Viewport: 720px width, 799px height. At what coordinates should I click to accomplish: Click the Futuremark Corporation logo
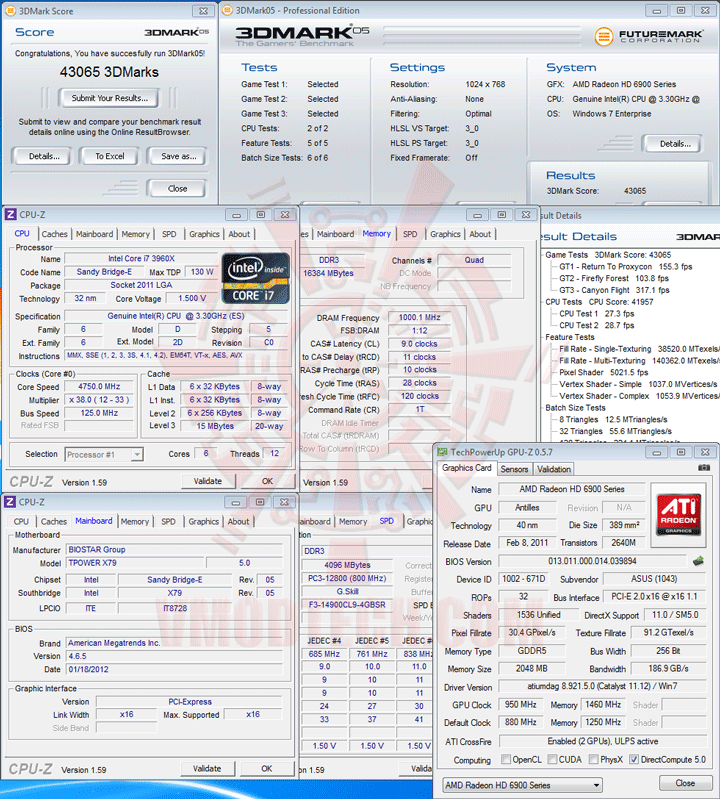coord(649,36)
